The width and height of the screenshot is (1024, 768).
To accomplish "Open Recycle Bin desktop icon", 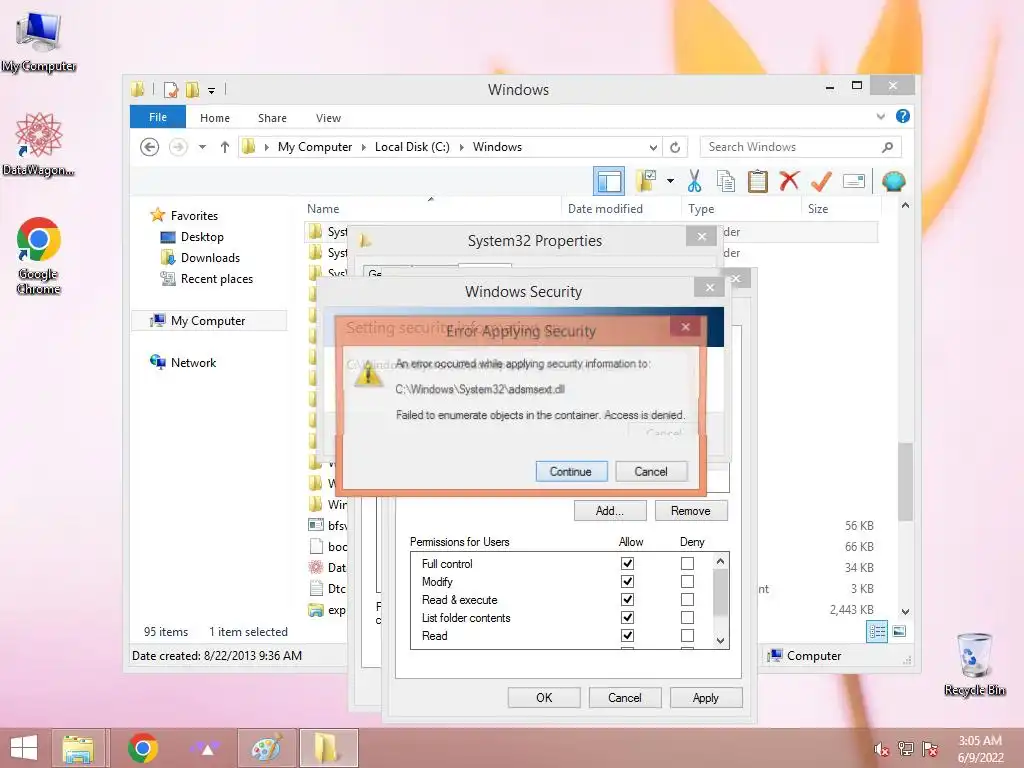I will [x=974, y=664].
